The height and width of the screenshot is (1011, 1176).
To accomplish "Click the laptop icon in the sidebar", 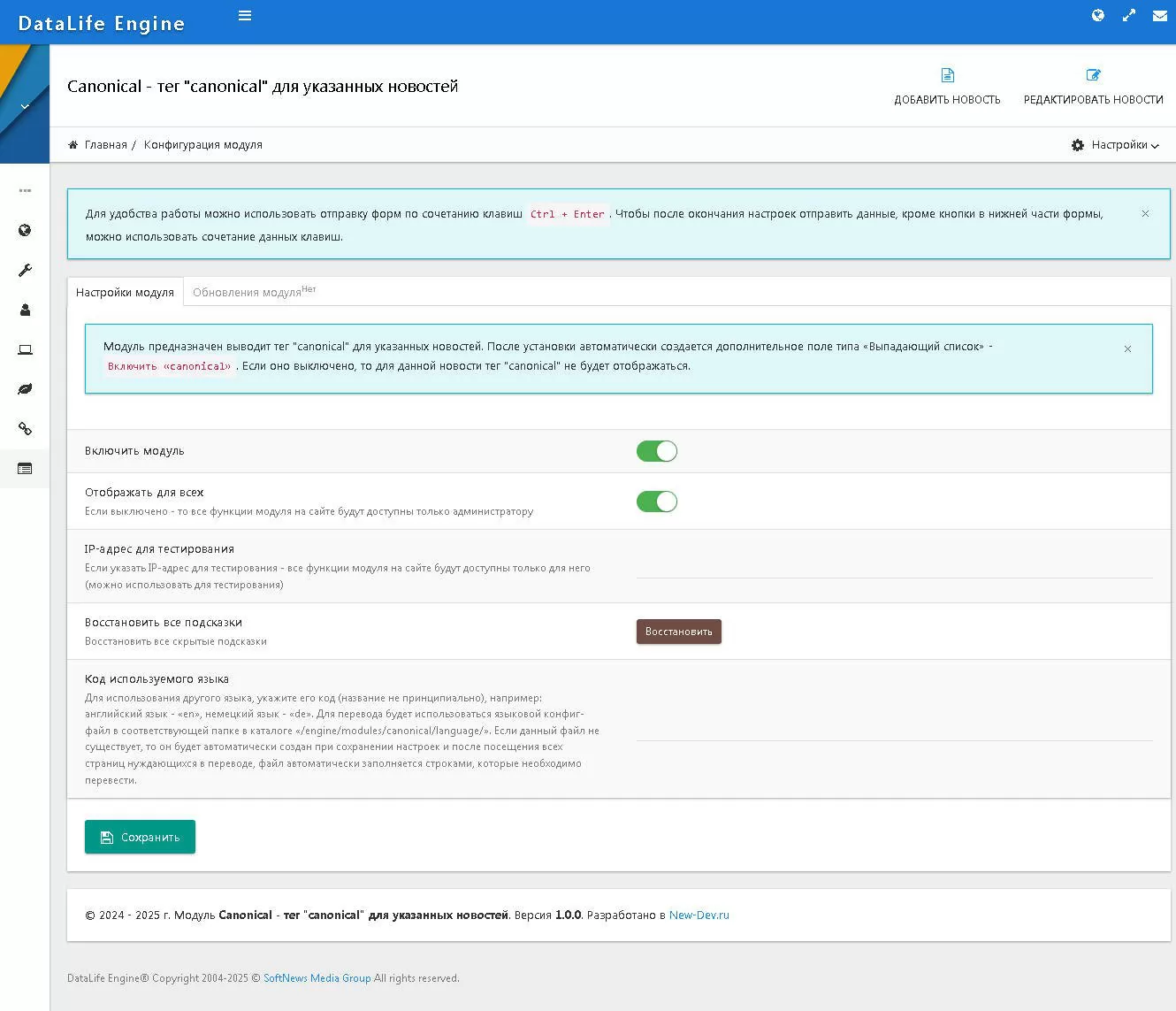I will point(25,349).
